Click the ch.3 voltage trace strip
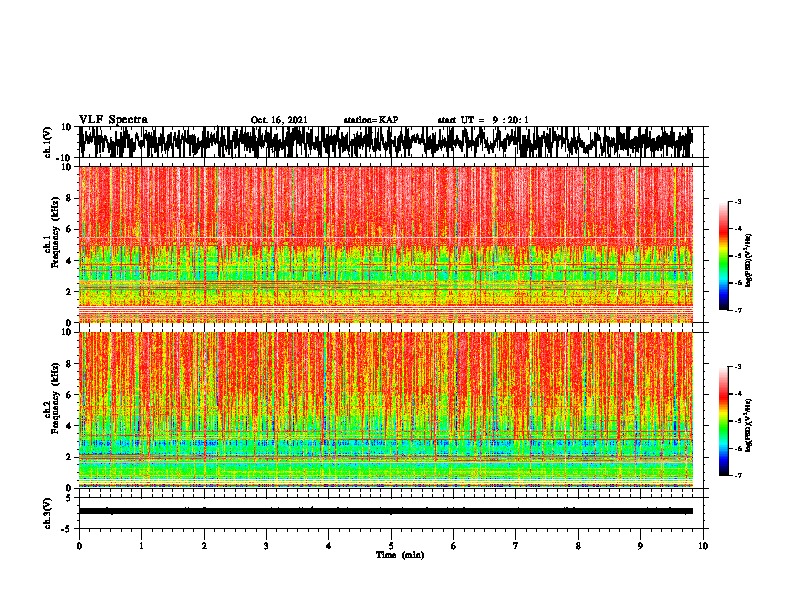 (x=386, y=511)
